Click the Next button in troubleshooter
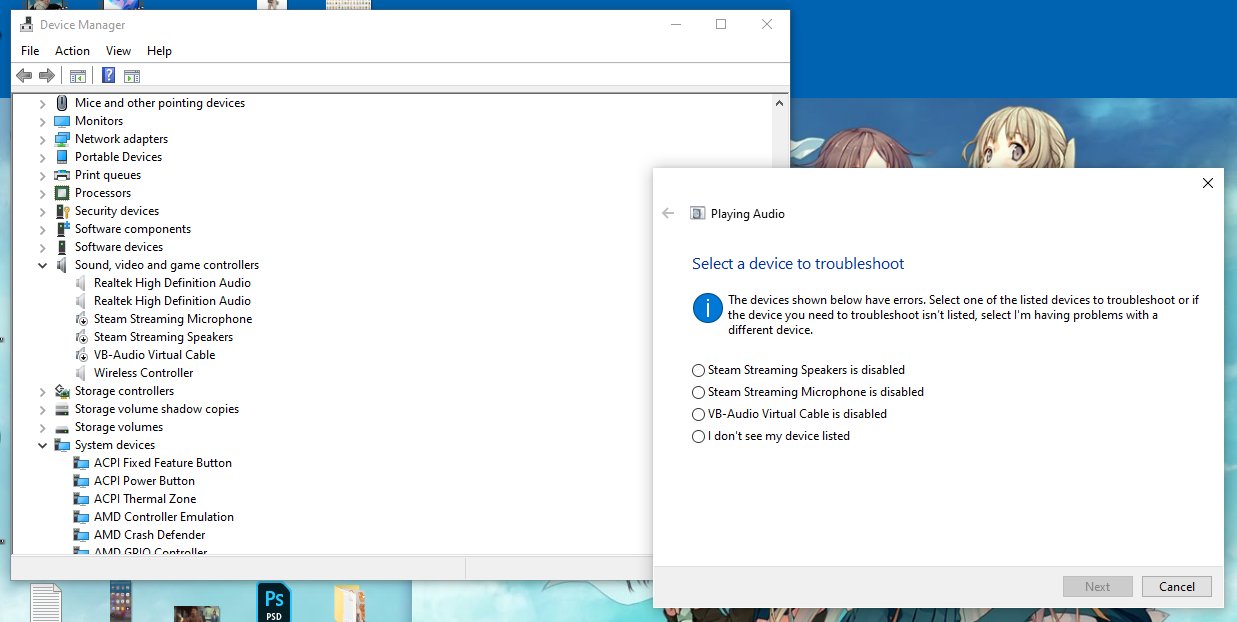 1098,587
